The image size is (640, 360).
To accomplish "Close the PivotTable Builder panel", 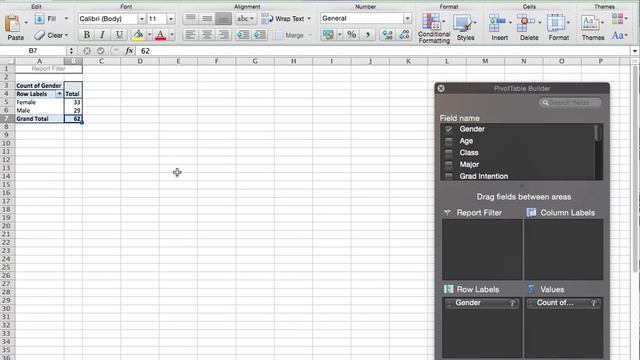I will 441,88.
